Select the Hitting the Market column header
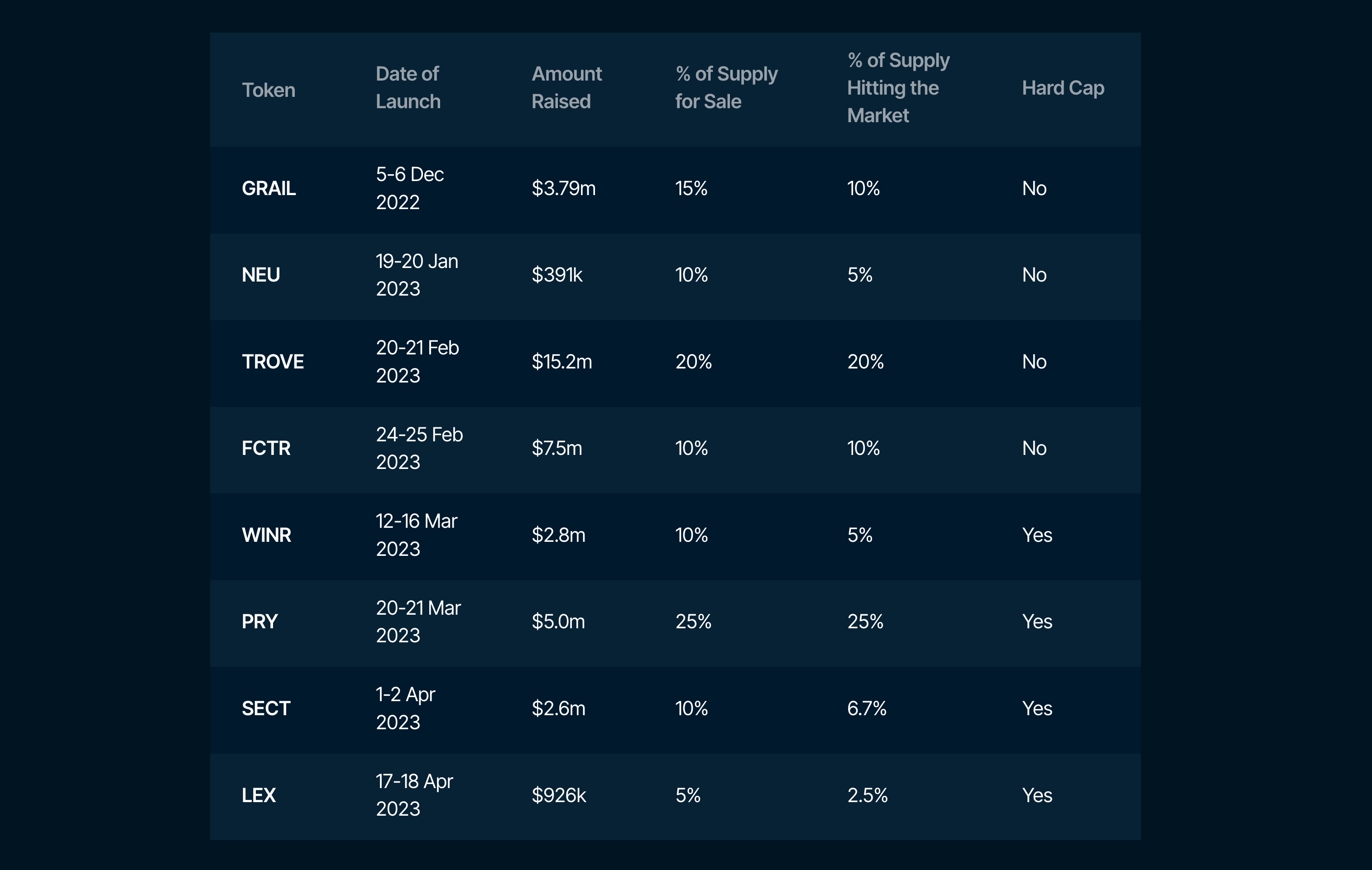 pyautogui.click(x=898, y=88)
